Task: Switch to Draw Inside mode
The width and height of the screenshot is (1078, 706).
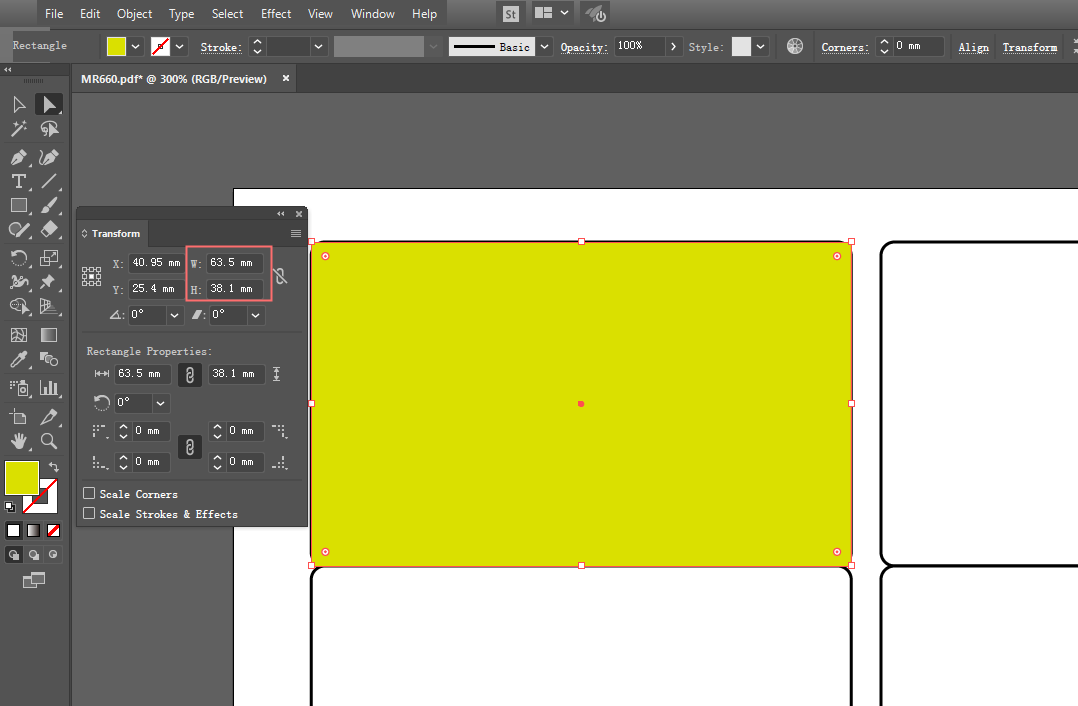Action: click(x=53, y=554)
